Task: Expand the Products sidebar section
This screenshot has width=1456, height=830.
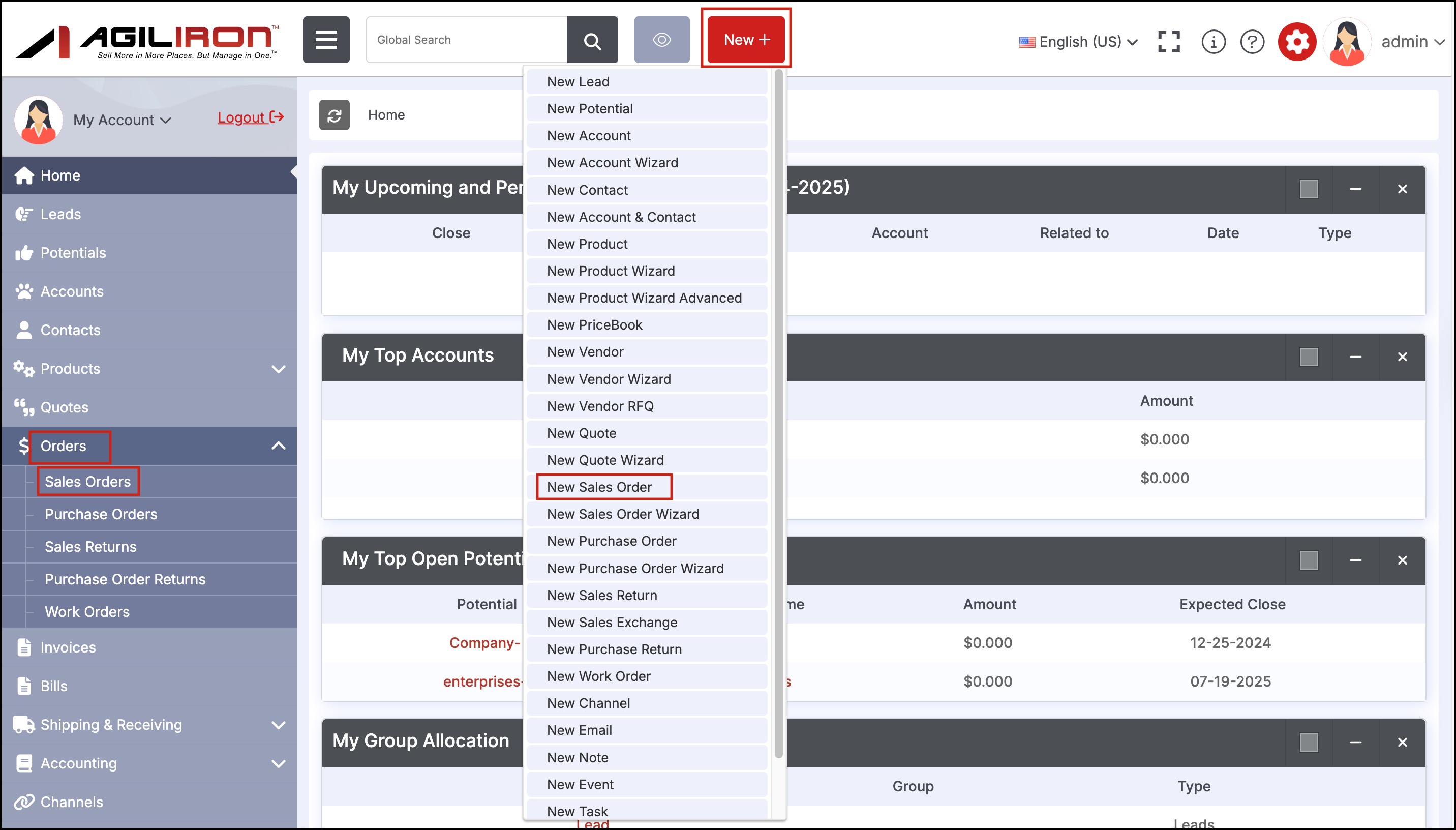Action: pyautogui.click(x=278, y=369)
